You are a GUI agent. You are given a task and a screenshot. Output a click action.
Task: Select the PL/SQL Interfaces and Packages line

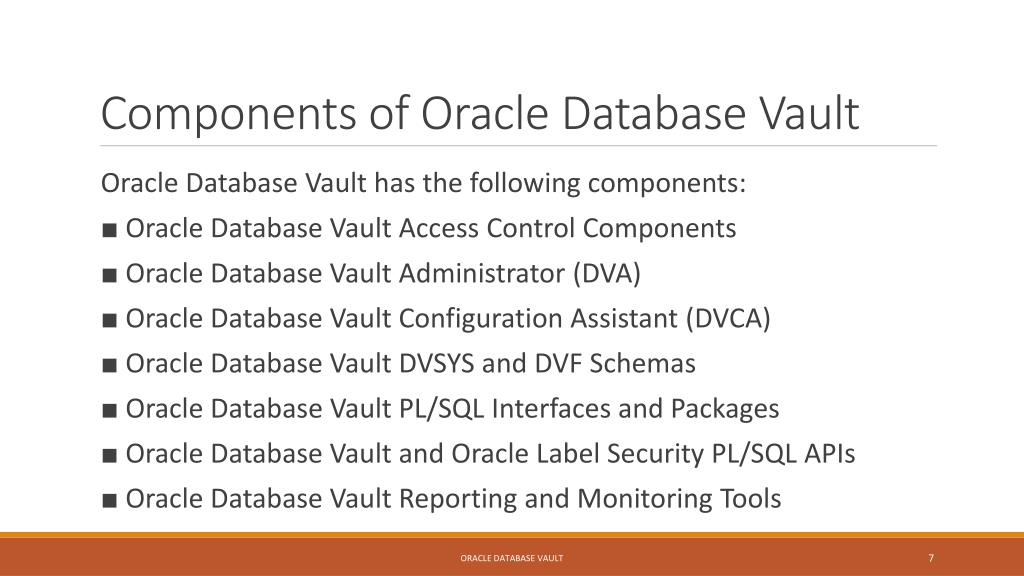(x=453, y=409)
